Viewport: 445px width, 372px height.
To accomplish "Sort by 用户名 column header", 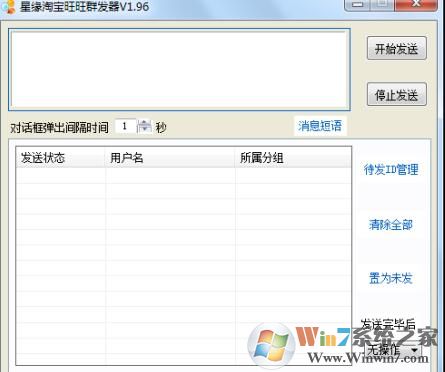I will click(x=170, y=158).
